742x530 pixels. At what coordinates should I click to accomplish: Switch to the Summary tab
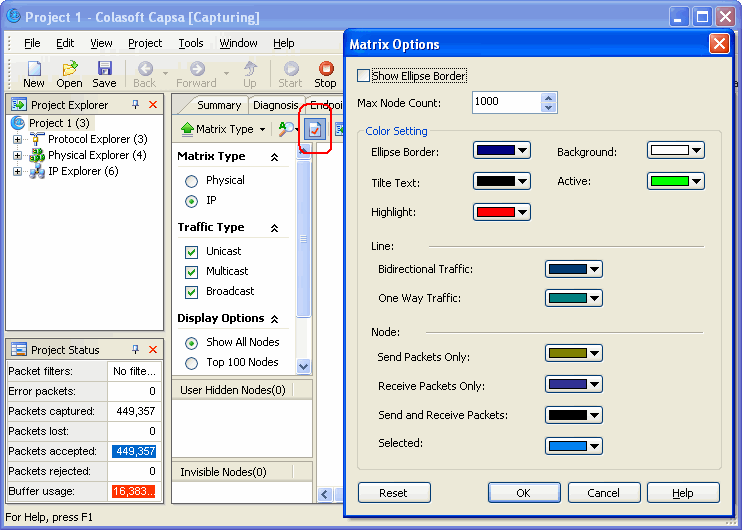tap(218, 105)
